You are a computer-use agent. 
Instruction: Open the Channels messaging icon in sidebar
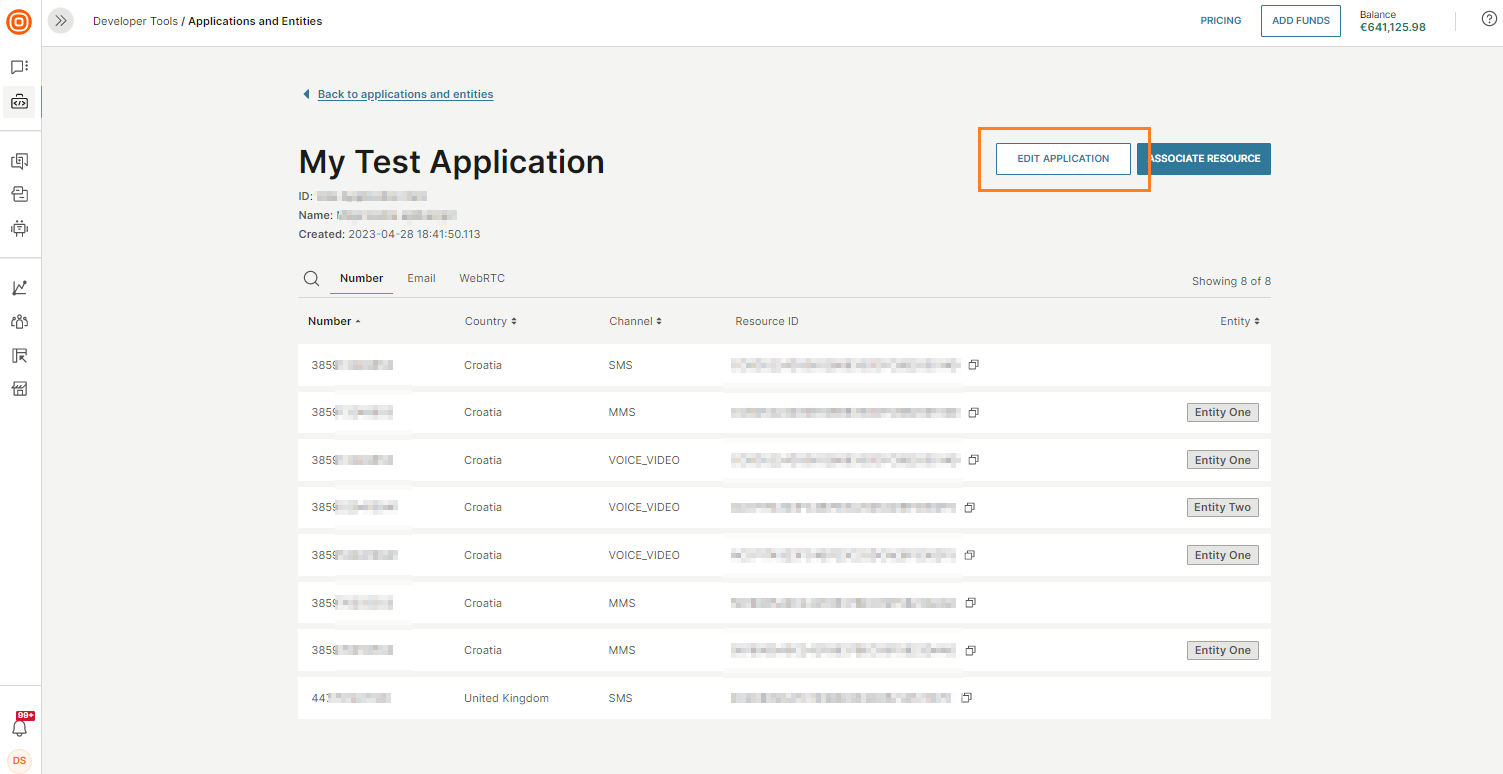[19, 160]
